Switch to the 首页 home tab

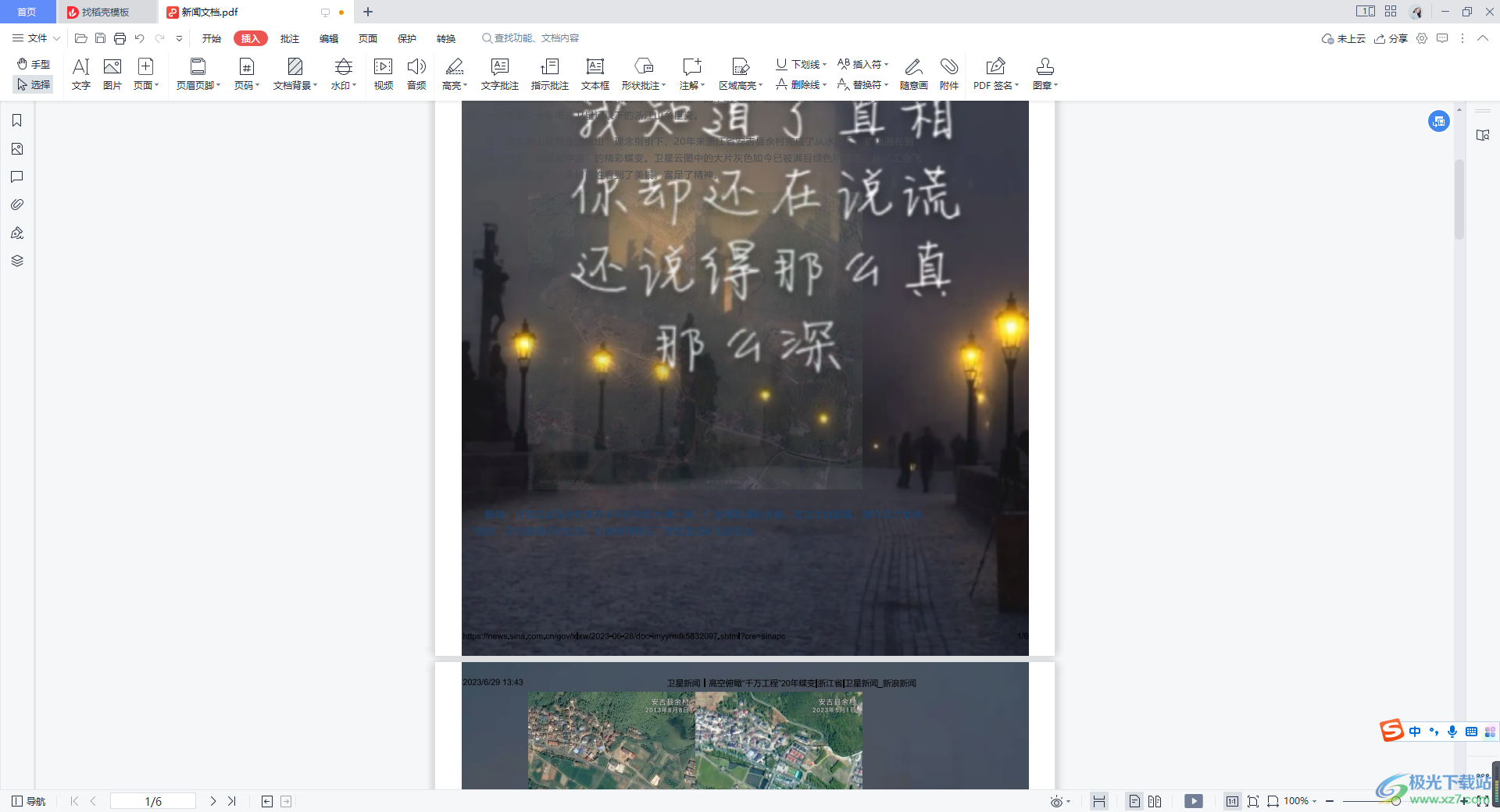pyautogui.click(x=27, y=12)
